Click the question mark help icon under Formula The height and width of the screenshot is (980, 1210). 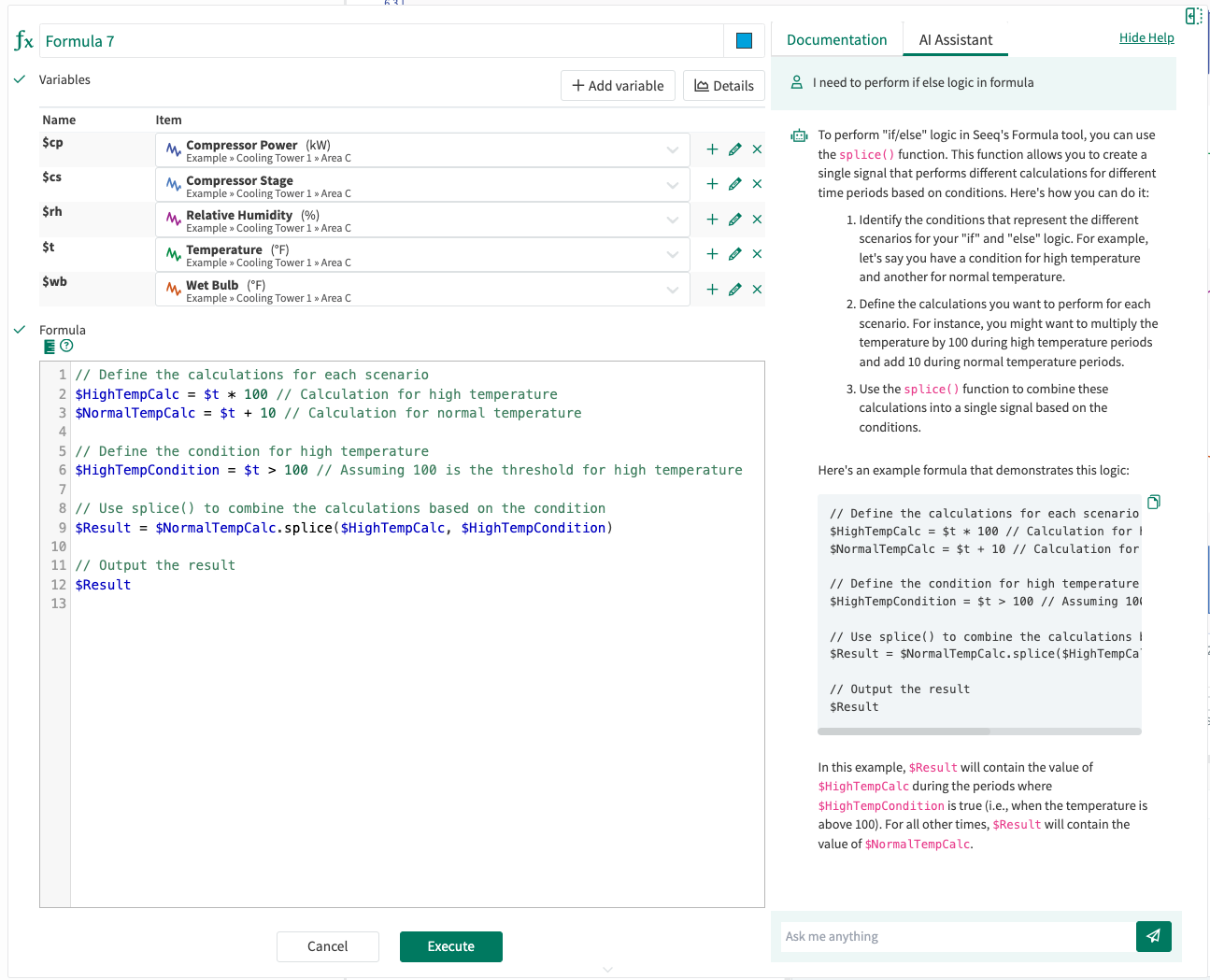coord(64,347)
